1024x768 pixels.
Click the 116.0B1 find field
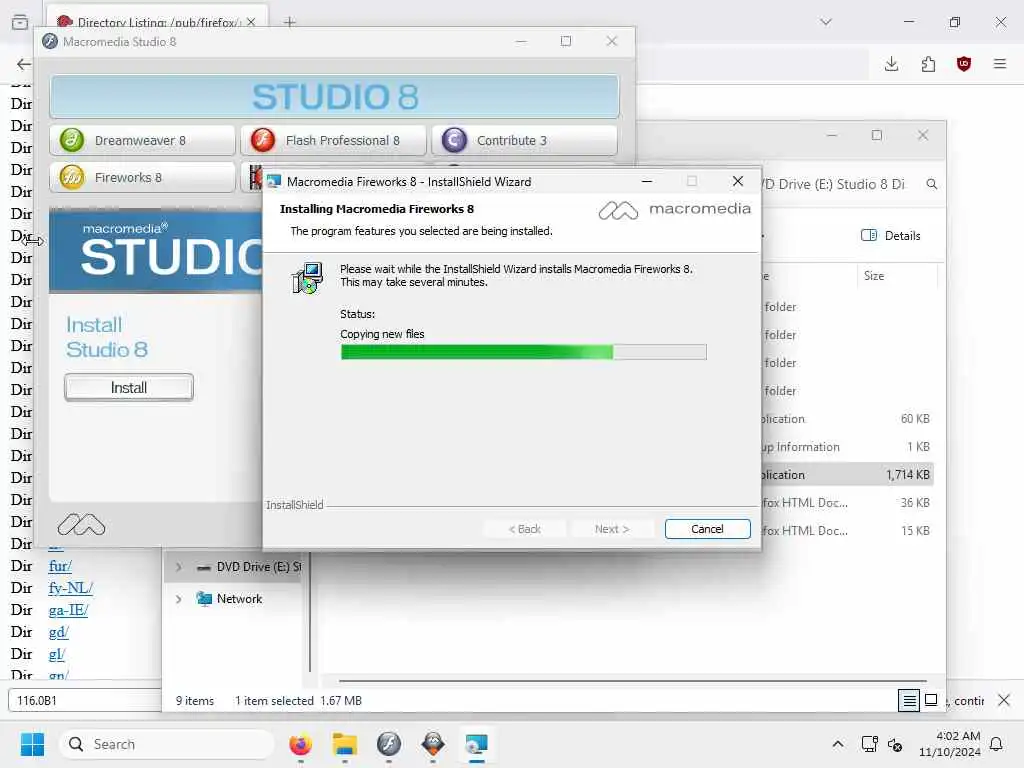click(x=84, y=701)
